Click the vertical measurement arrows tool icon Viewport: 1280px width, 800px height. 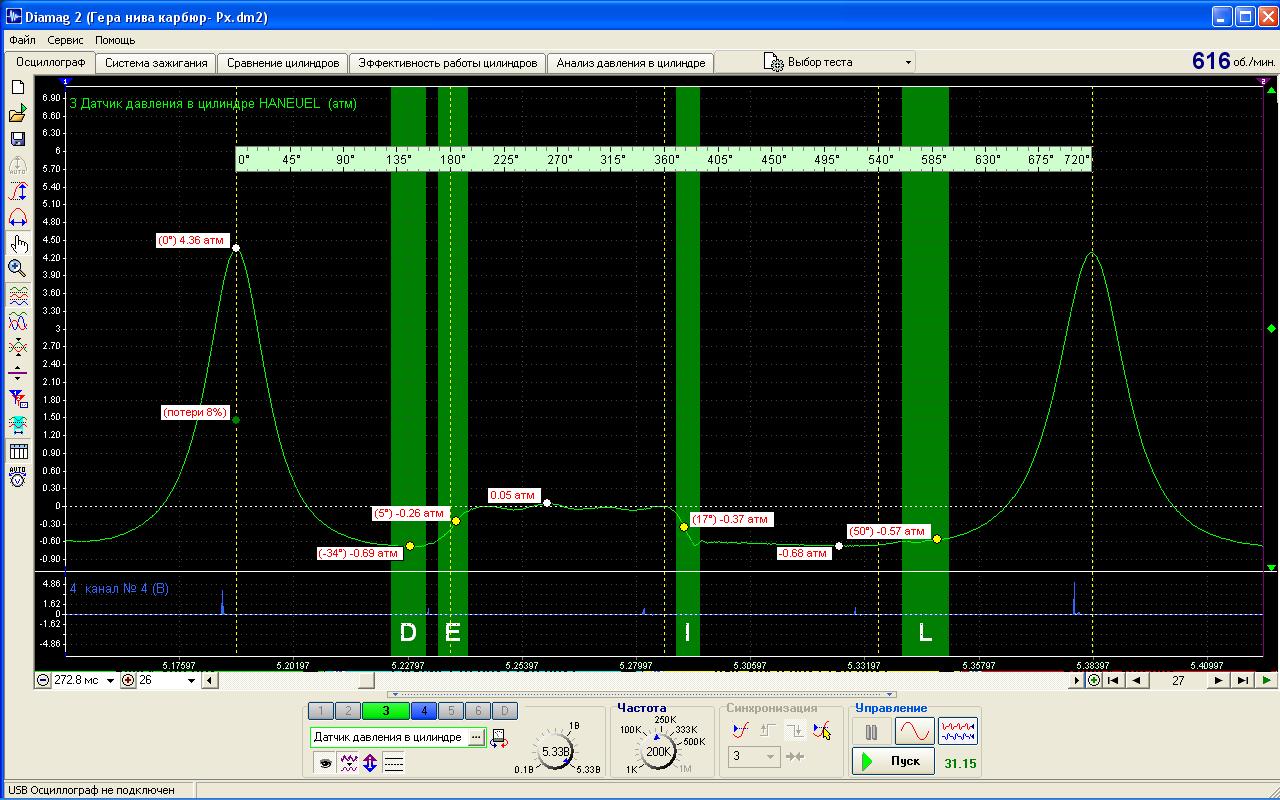(x=17, y=192)
